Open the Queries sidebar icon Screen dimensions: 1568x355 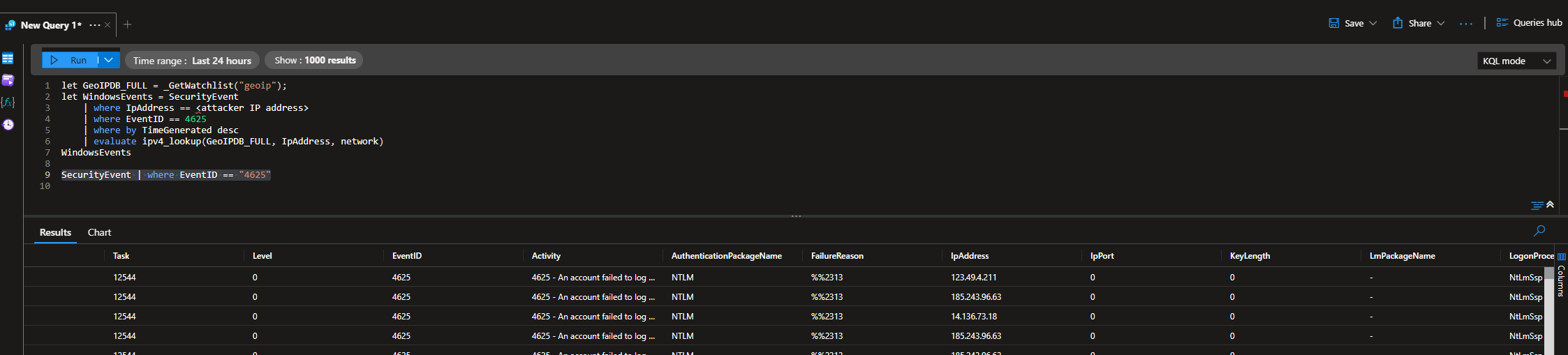[8, 80]
